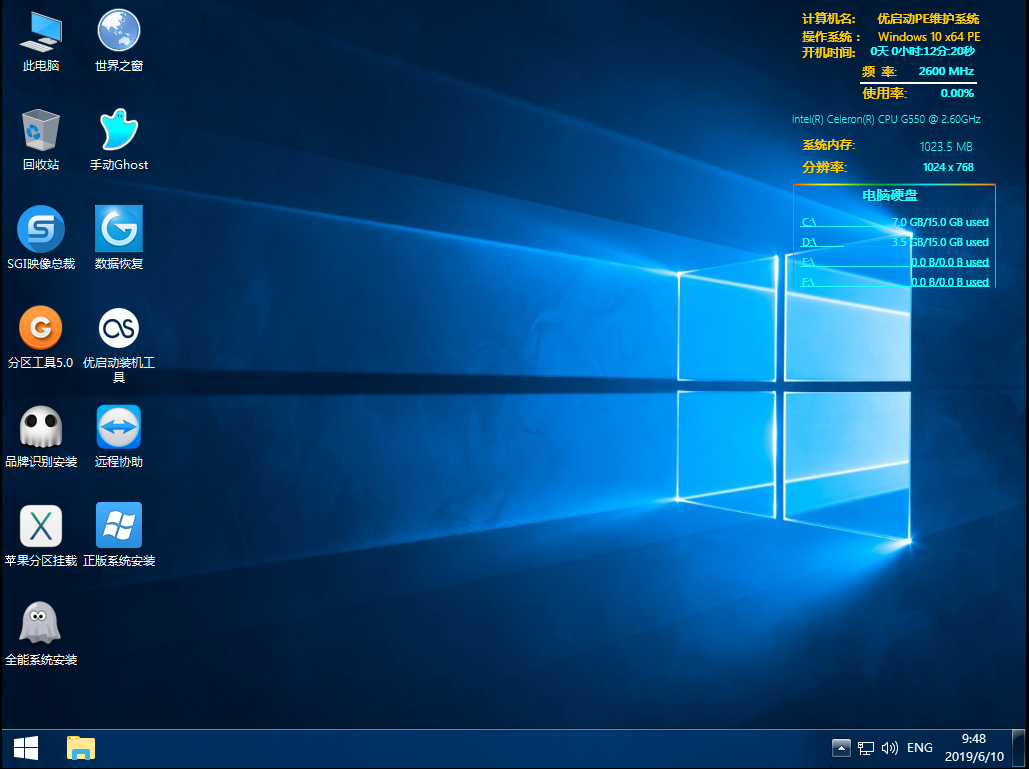The width and height of the screenshot is (1029, 769).
Task: Select the 回收站 recycle bin icon
Action: pyautogui.click(x=41, y=140)
